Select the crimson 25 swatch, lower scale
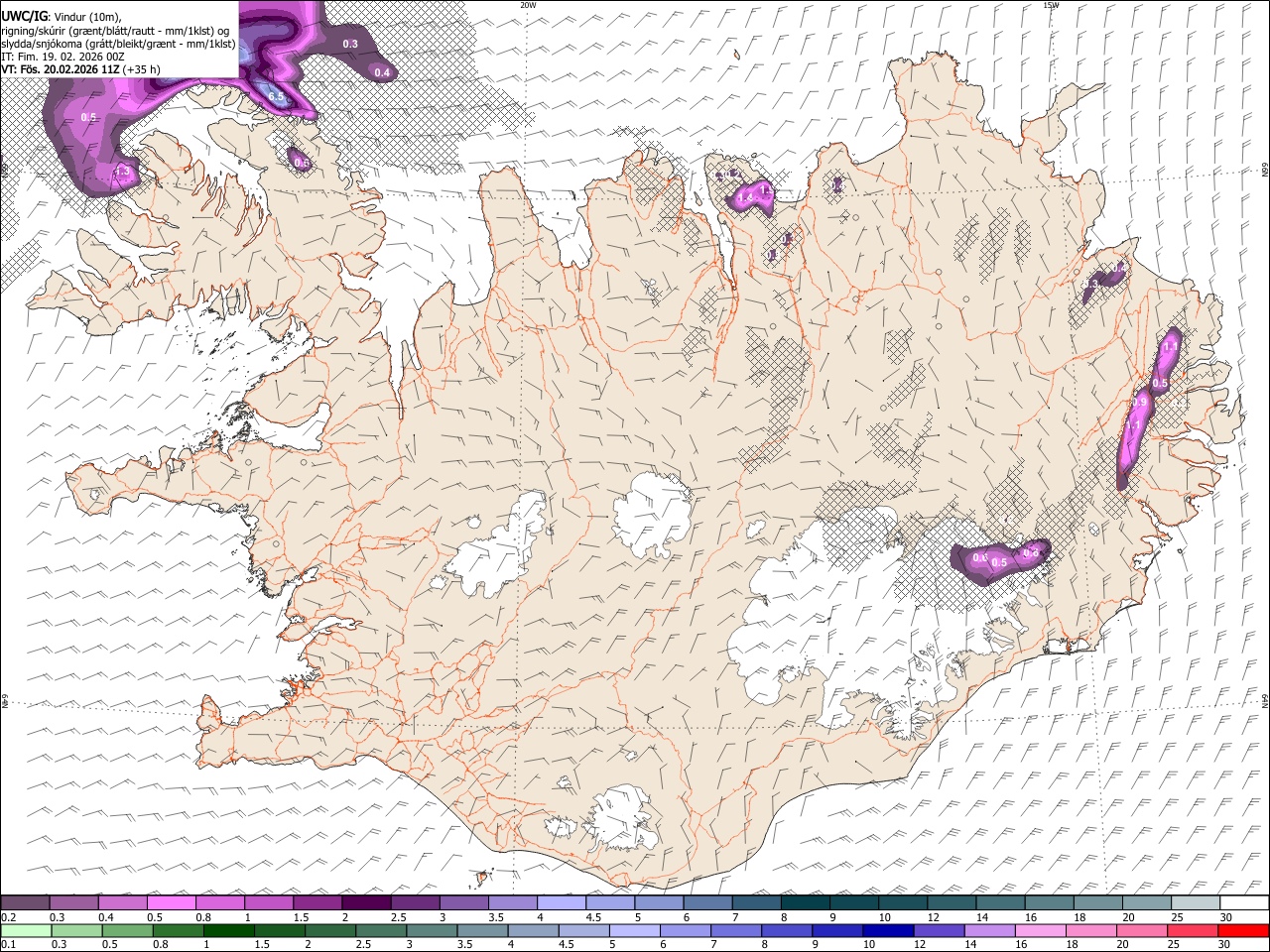Screen dimensions: 1270x952 click(1194, 930)
